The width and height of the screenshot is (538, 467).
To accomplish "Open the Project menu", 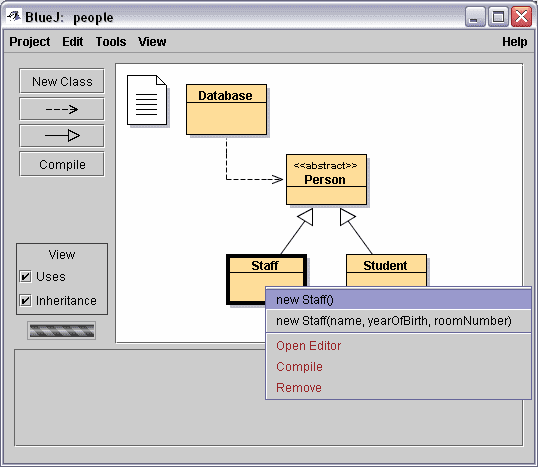I will pyautogui.click(x=30, y=42).
